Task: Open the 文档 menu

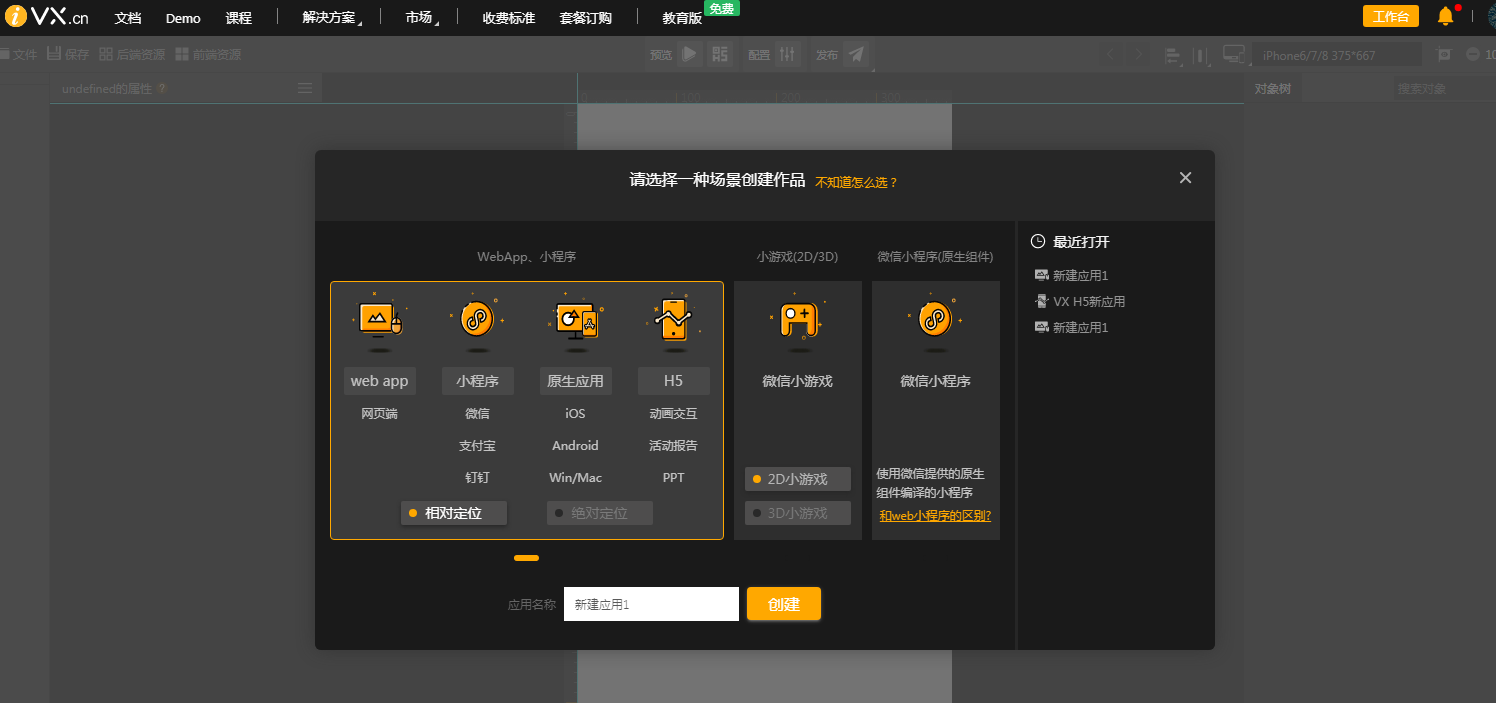Action: 128,18
